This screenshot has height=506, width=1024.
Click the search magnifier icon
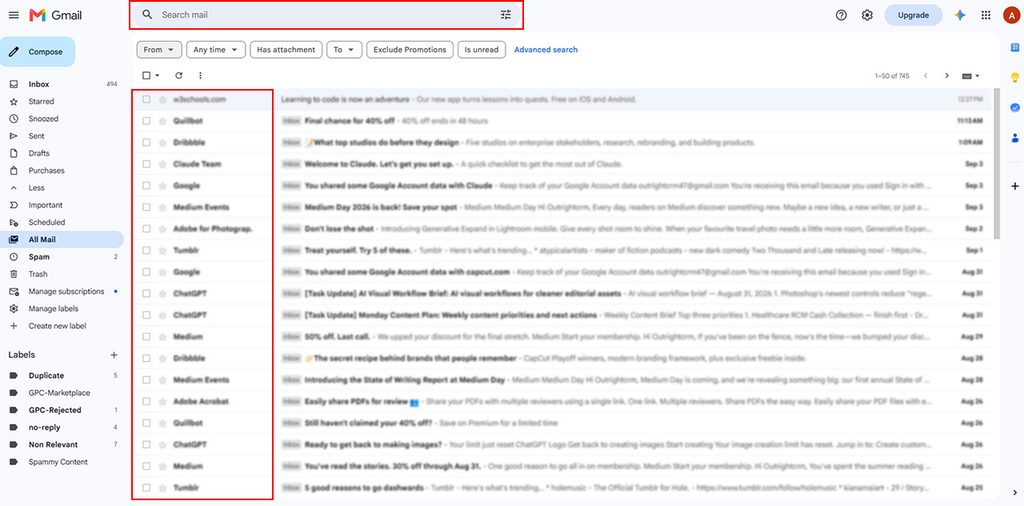(148, 14)
